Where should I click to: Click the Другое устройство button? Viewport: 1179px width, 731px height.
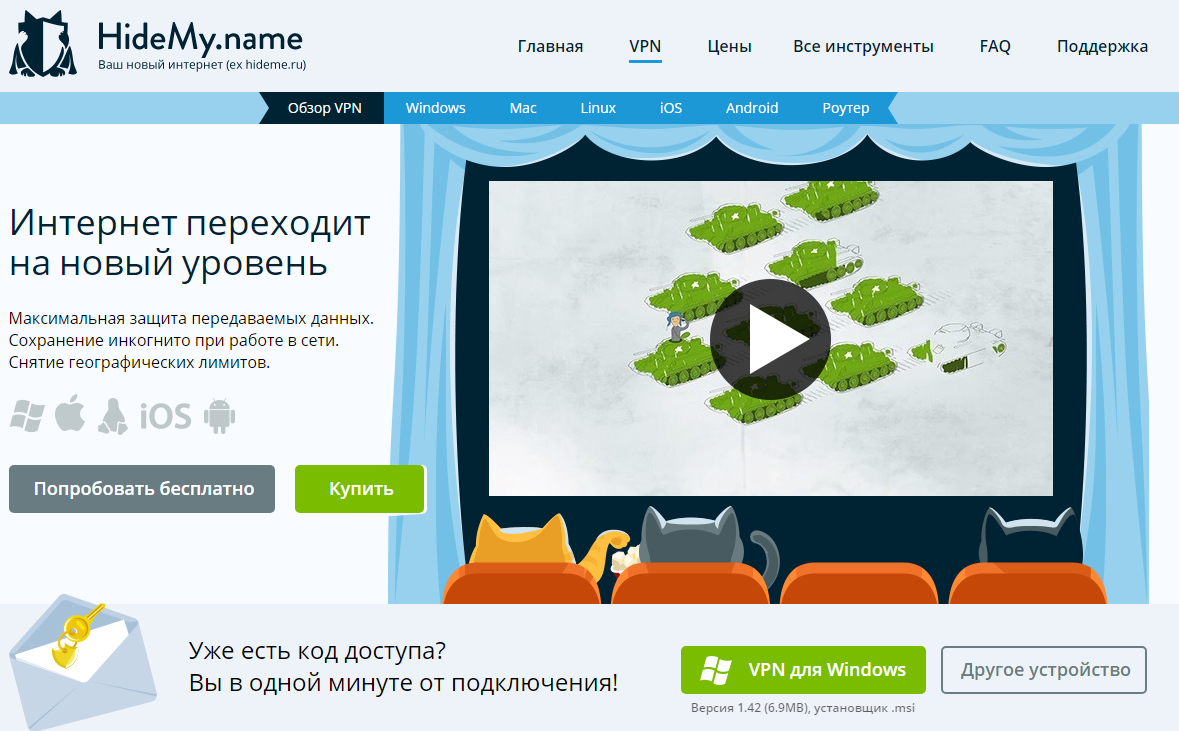pyautogui.click(x=1044, y=669)
